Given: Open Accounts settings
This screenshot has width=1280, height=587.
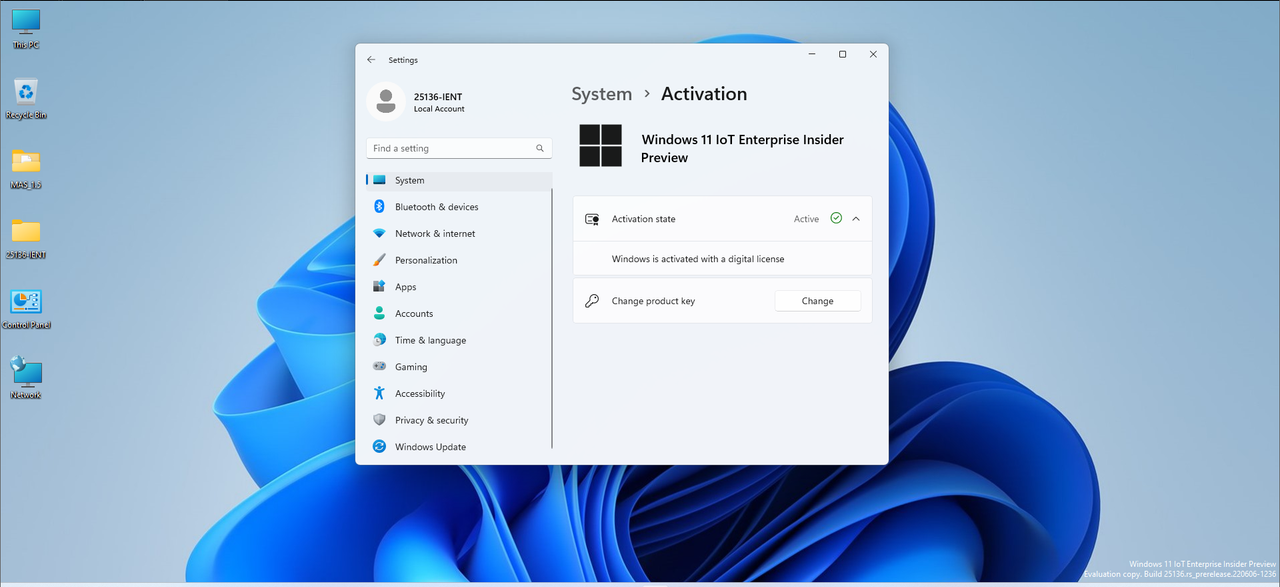Looking at the screenshot, I should tap(459, 314).
